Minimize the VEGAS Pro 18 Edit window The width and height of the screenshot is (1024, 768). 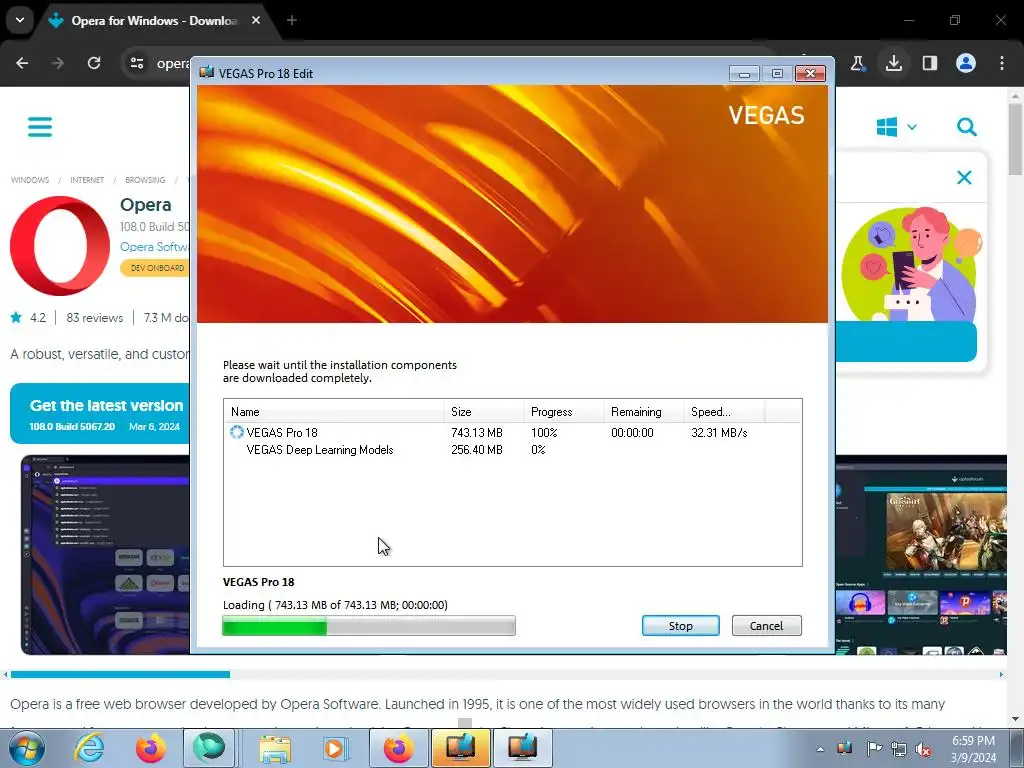(x=744, y=73)
